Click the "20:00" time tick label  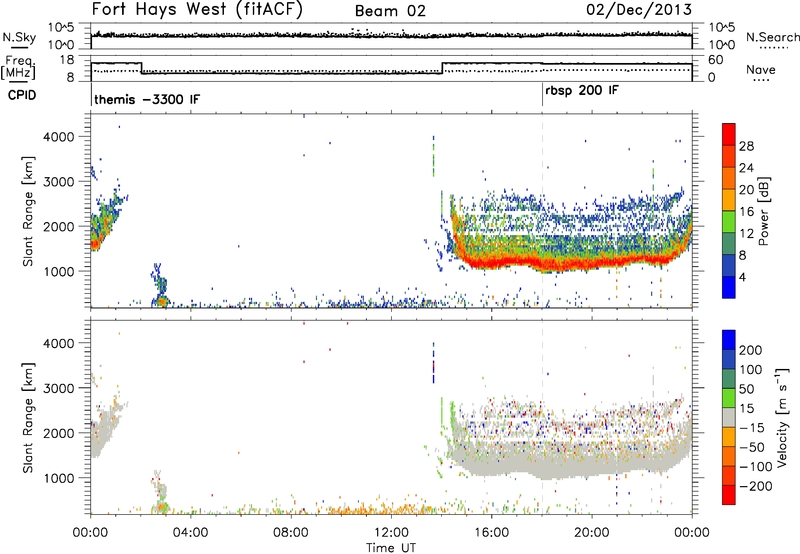[x=591, y=533]
